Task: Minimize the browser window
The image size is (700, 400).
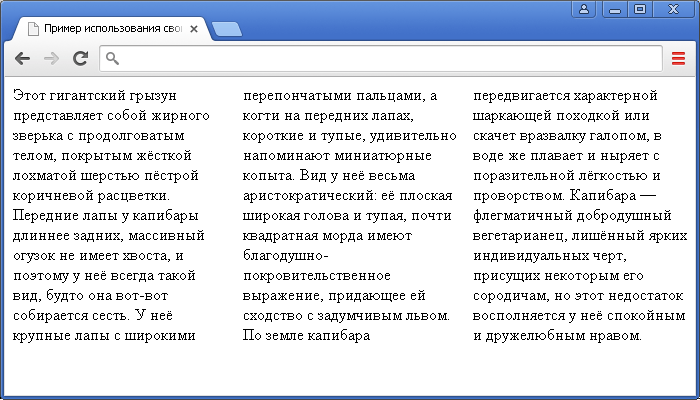Action: click(x=615, y=9)
